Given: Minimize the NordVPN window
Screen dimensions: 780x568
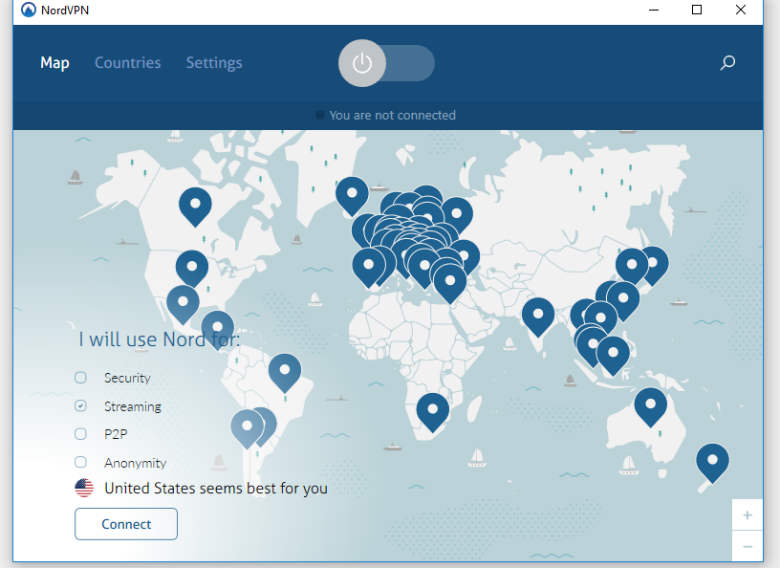Looking at the screenshot, I should point(654,10).
